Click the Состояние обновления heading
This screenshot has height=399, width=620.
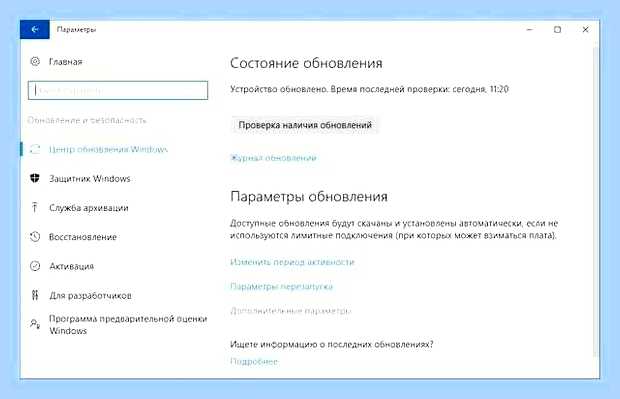click(x=306, y=63)
